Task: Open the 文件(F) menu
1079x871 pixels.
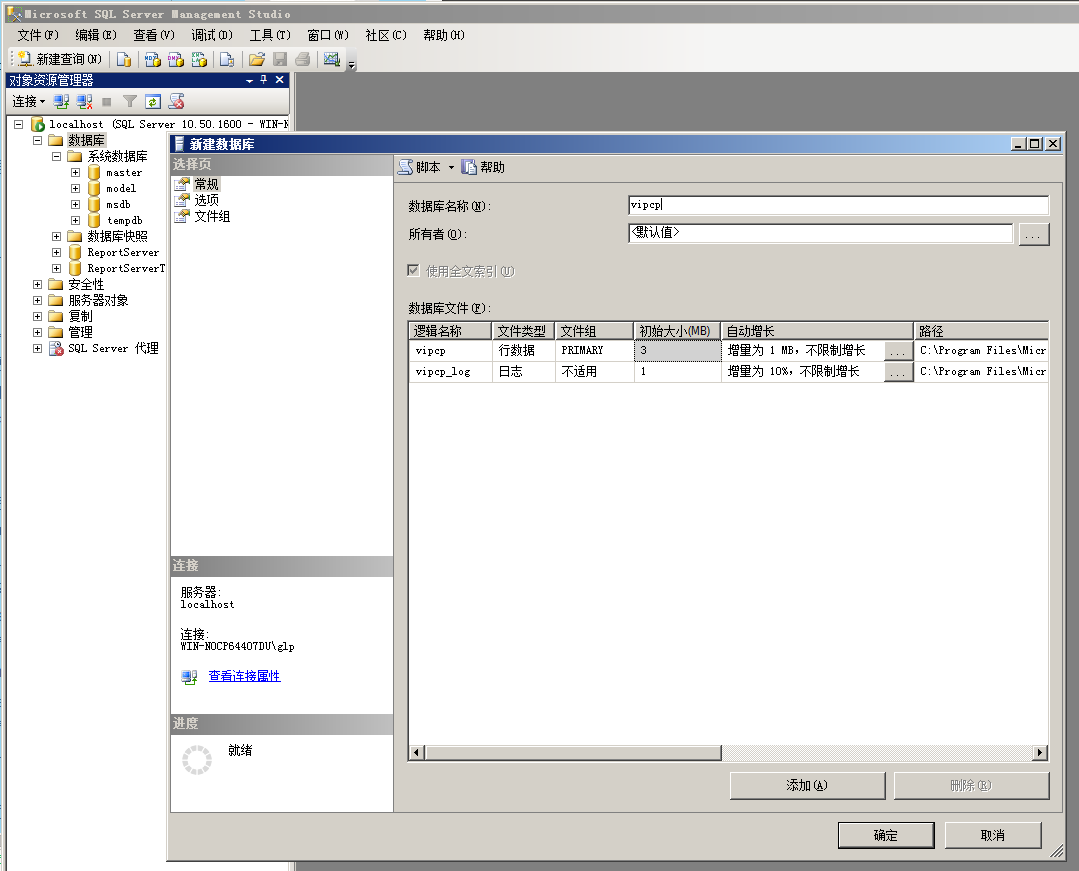Action: pos(38,35)
